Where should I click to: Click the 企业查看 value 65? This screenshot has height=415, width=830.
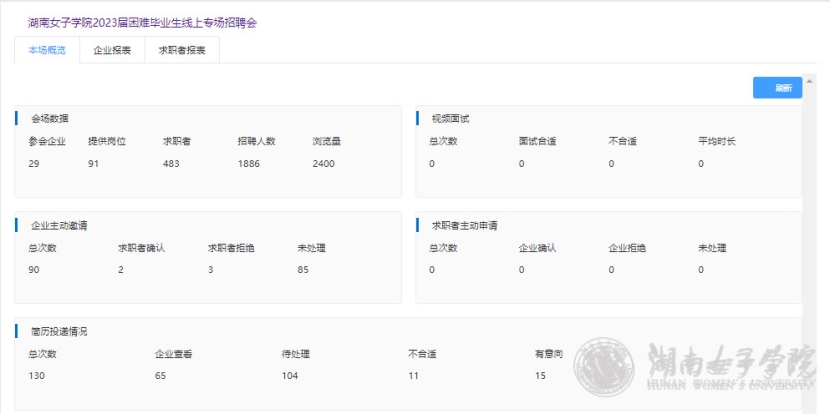161,375
